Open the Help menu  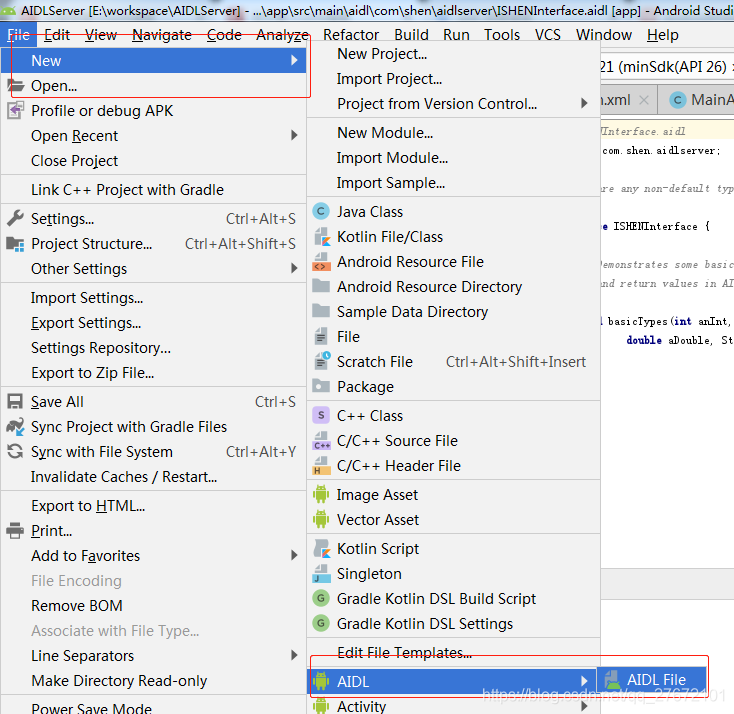click(662, 35)
